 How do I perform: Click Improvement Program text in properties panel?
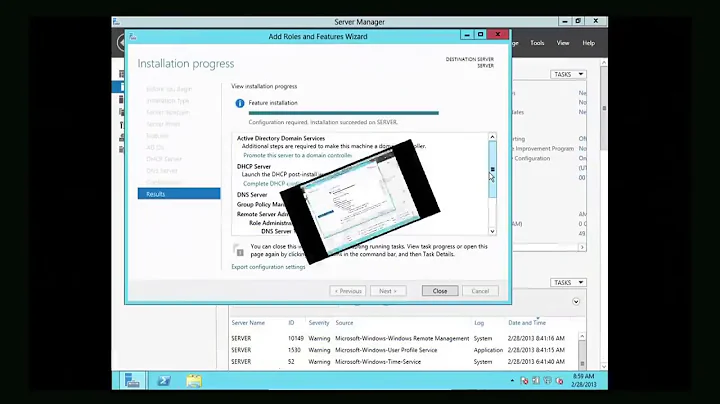(x=544, y=149)
